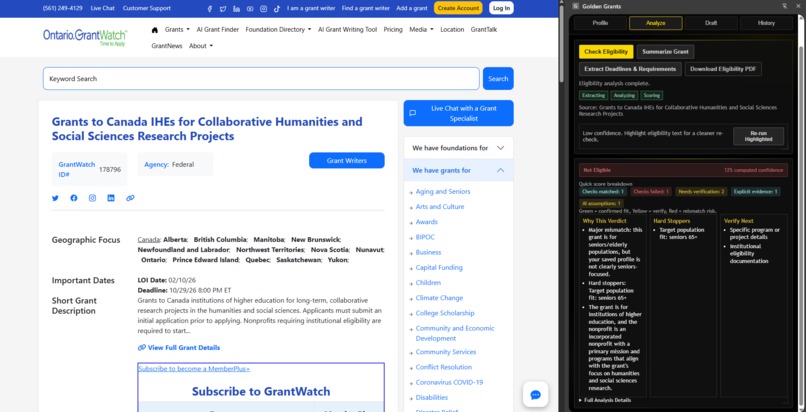Click the Add a grant link
Image resolution: width=806 pixels, height=412 pixels.
coord(412,8)
